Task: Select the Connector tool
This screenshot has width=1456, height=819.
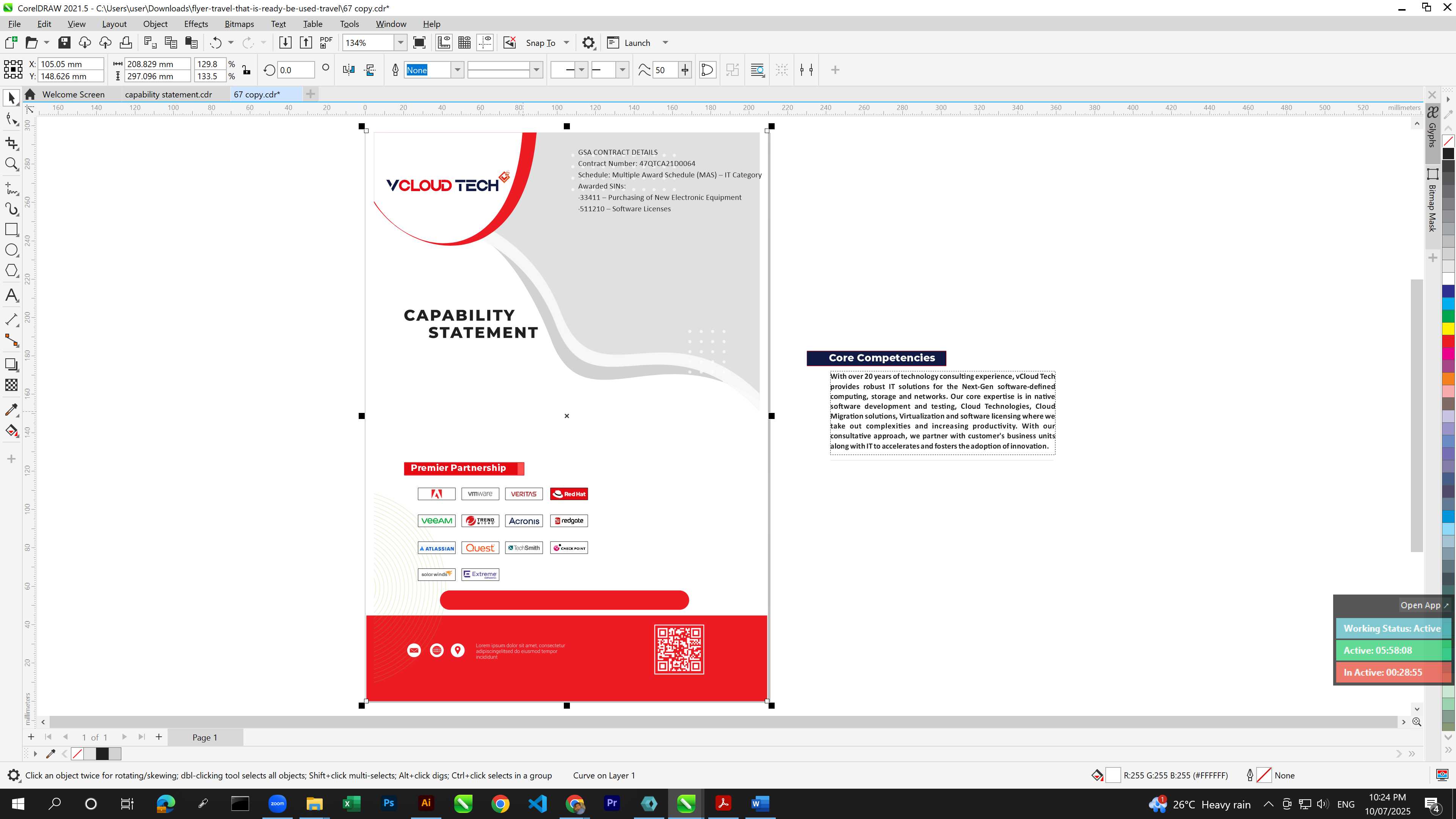Action: click(11, 340)
